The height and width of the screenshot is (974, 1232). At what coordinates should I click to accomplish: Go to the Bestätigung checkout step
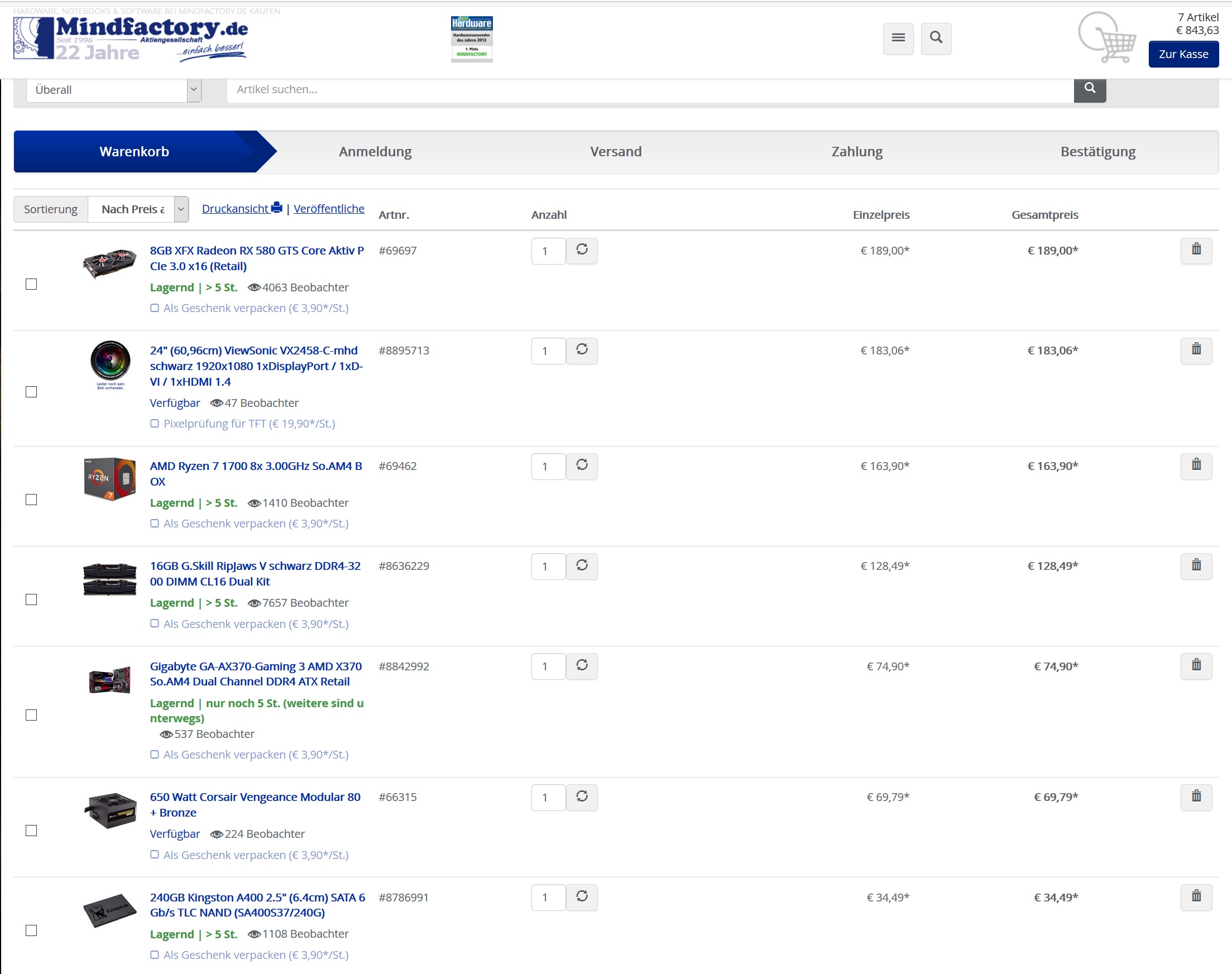tap(1098, 152)
